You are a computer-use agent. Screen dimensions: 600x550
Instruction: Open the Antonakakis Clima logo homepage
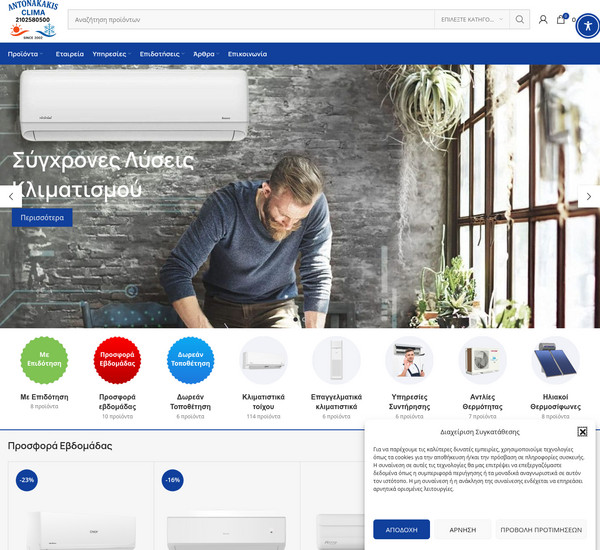point(33,20)
